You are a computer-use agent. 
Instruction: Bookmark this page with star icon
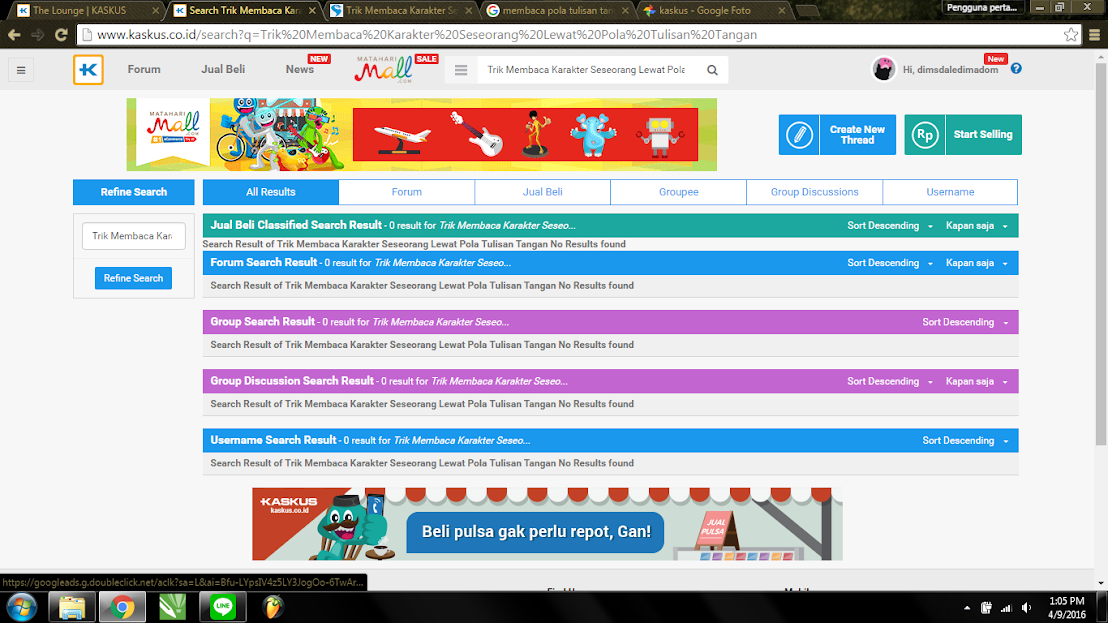click(x=1071, y=35)
